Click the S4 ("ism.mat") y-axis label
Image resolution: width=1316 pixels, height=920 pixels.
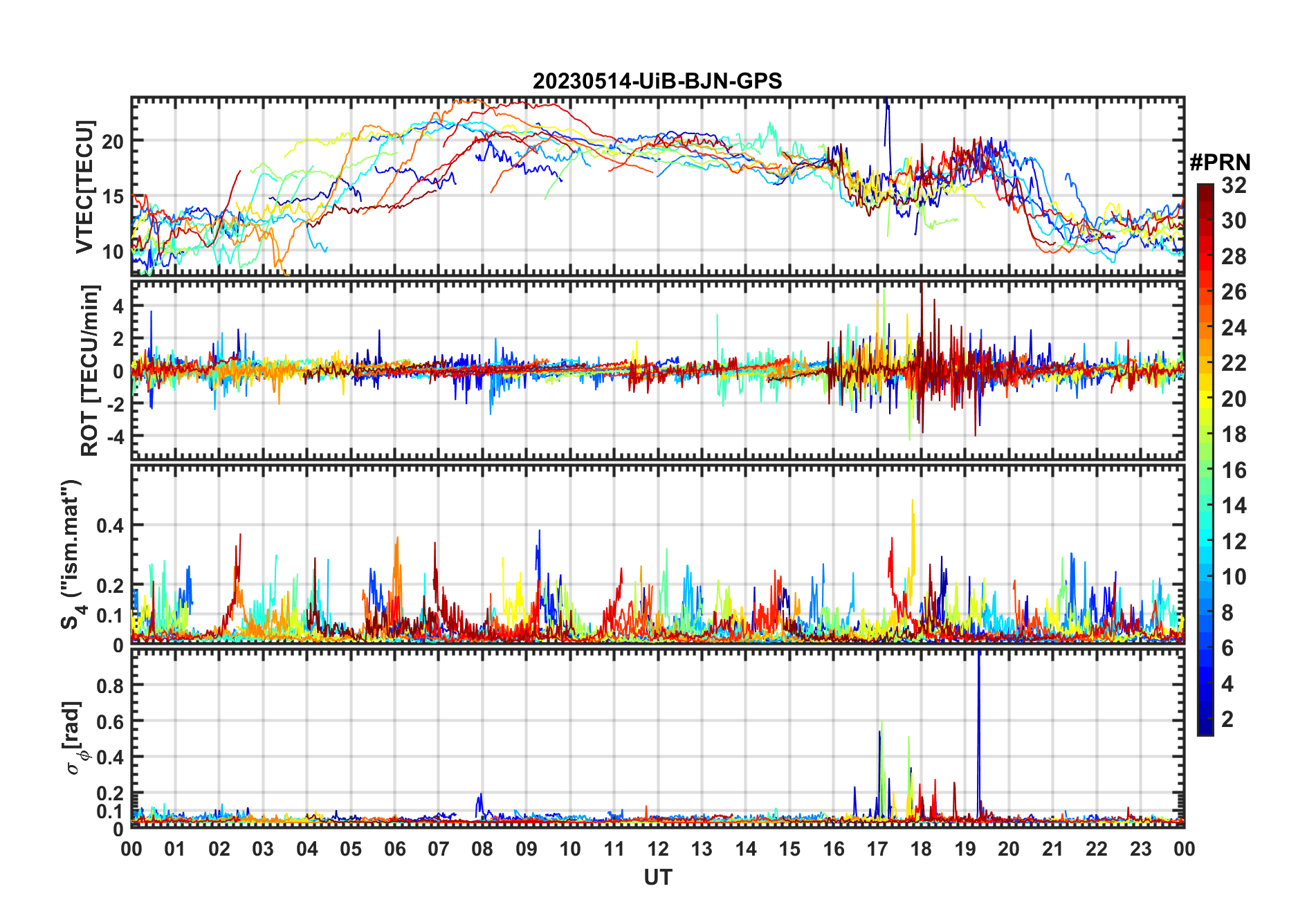[71, 554]
